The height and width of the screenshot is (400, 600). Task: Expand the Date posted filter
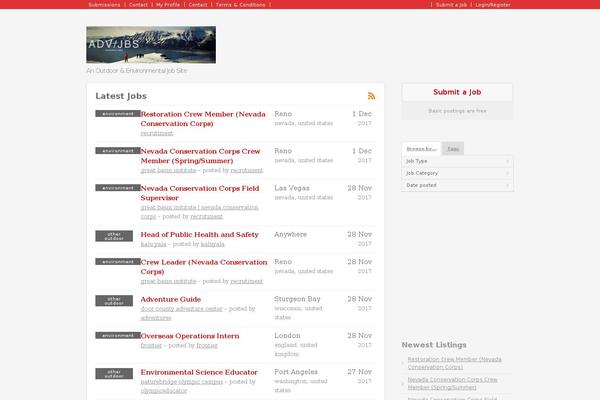point(457,185)
